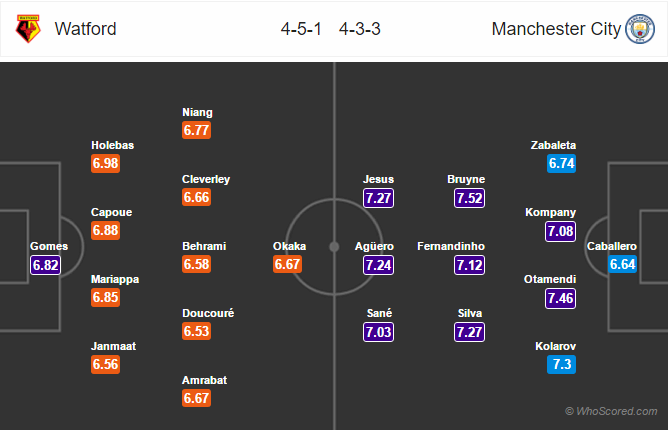
Task: Select Watford's 4-5-1 formation label
Action: pyautogui.click(x=299, y=29)
